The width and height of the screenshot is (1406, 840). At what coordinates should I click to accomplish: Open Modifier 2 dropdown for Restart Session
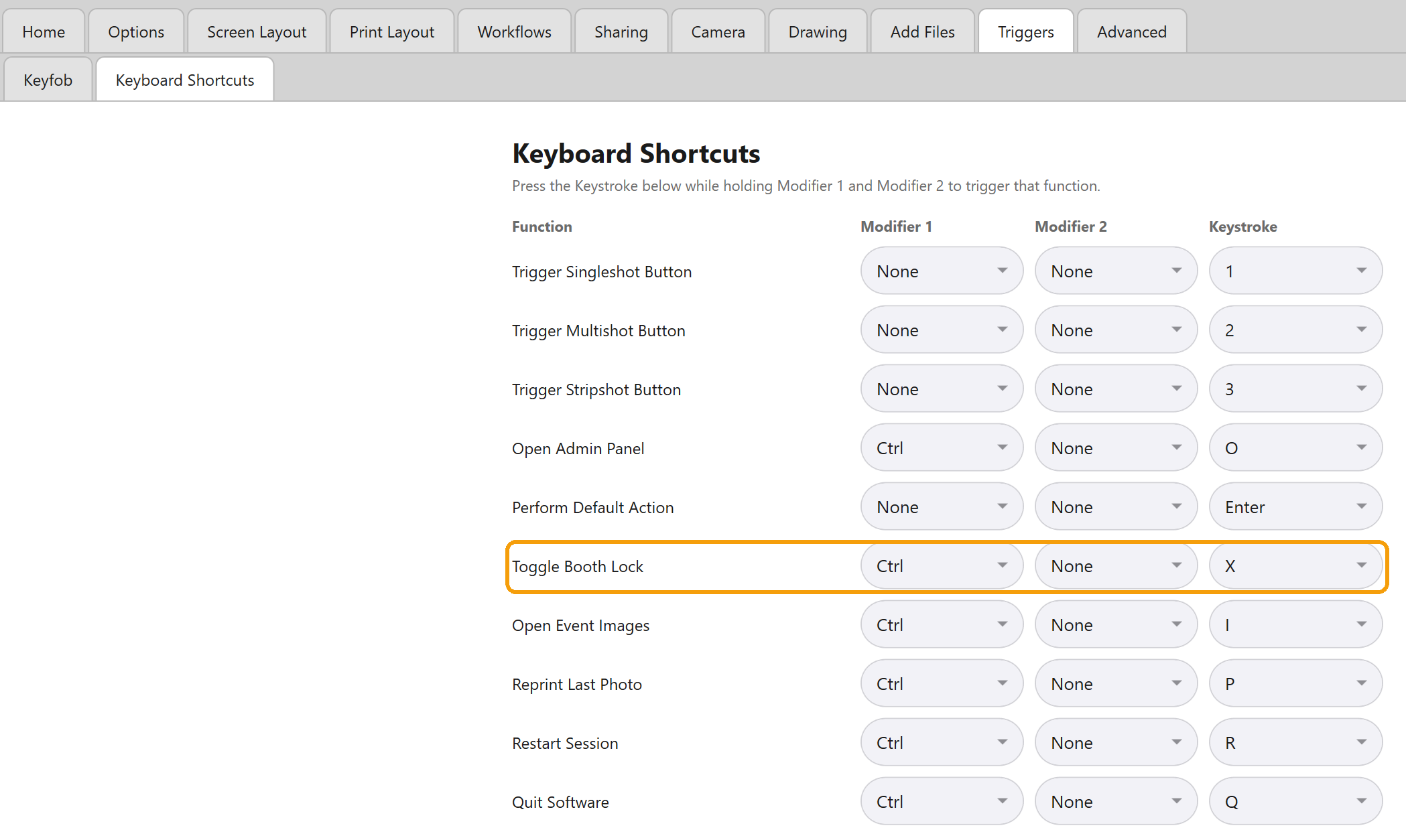[1116, 742]
